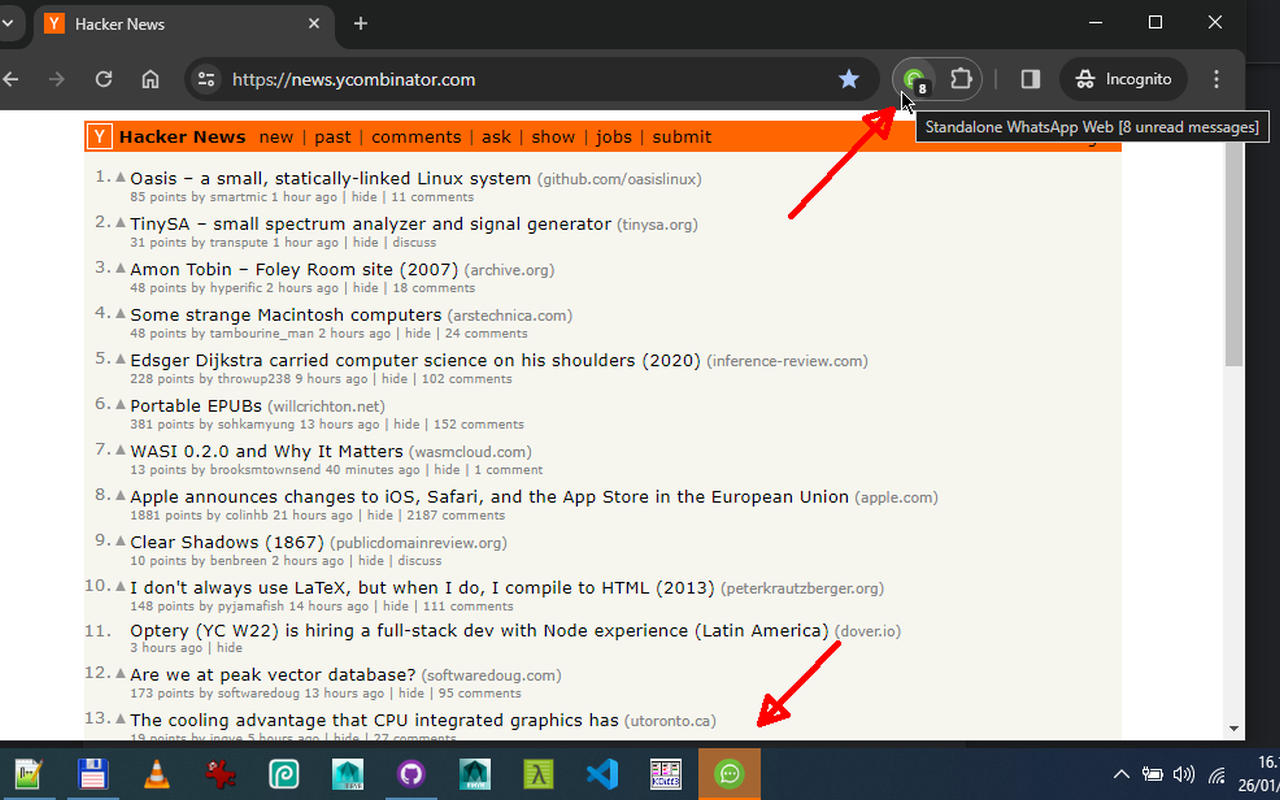Upvote the Edsger Dijkstra story
1280x800 pixels.
click(x=121, y=359)
